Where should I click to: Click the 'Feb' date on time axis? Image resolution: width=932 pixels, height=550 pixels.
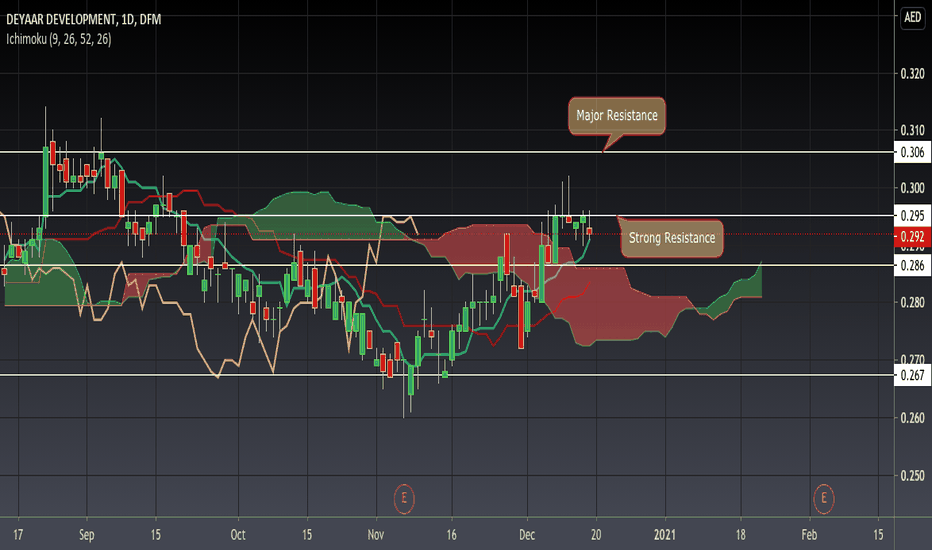click(x=810, y=535)
